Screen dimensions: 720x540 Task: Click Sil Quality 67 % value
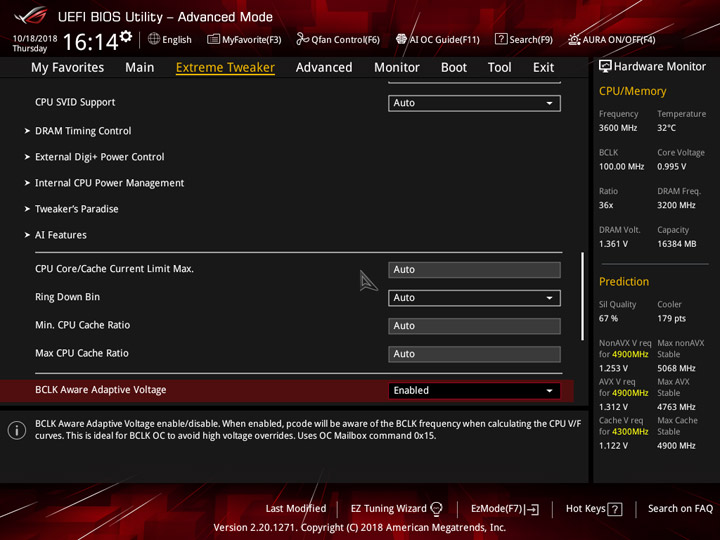coord(608,319)
